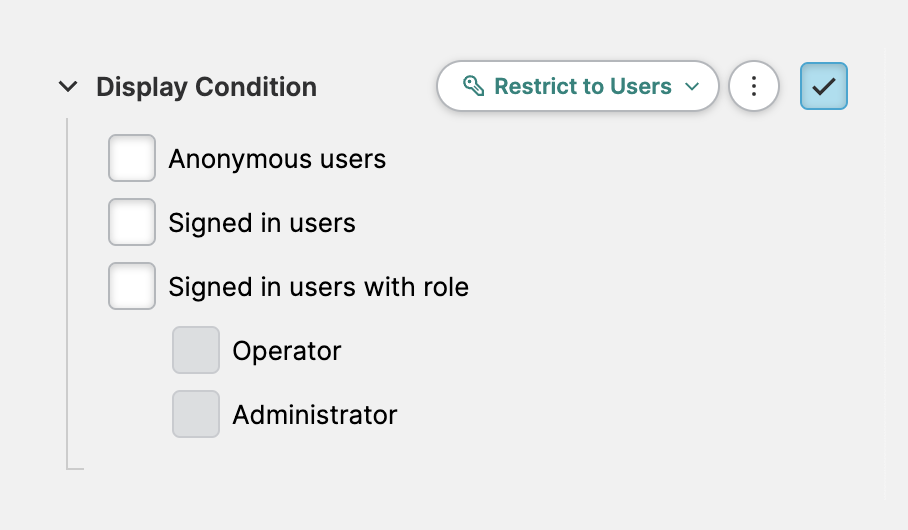Click the Display Condition heading text

(x=206, y=87)
